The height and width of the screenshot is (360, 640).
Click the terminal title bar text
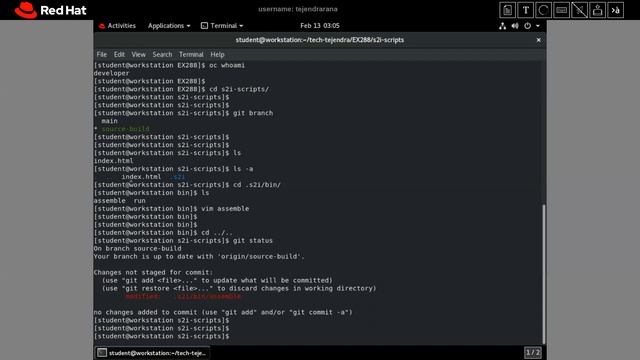(320, 40)
